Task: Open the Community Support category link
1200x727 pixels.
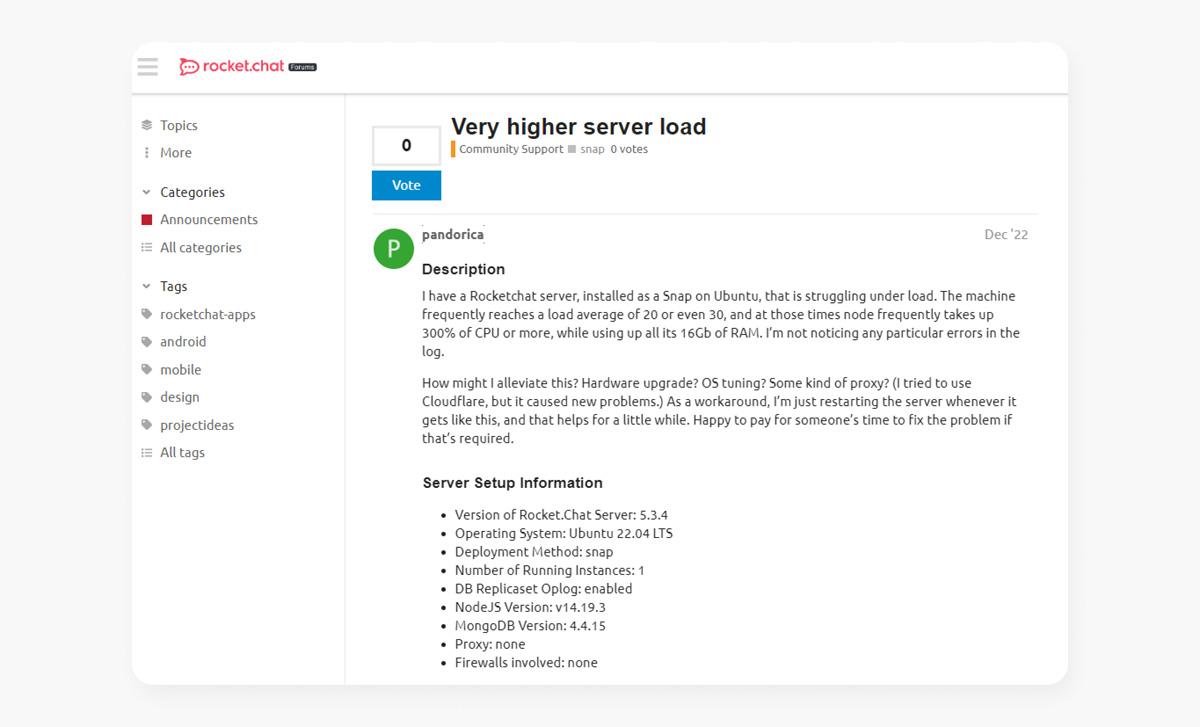Action: tap(511, 149)
